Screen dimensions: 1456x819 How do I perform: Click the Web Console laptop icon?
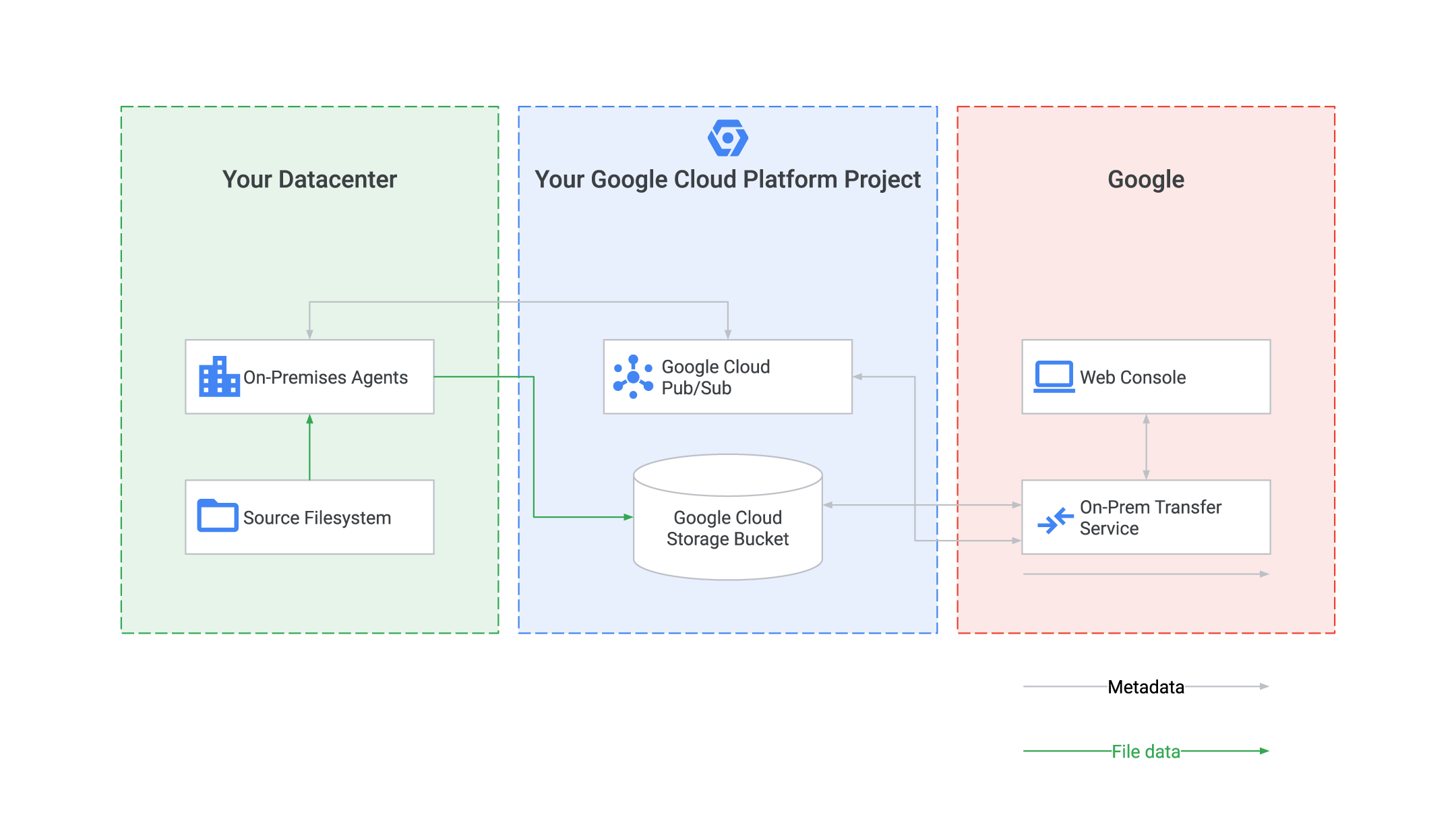coord(1054,377)
